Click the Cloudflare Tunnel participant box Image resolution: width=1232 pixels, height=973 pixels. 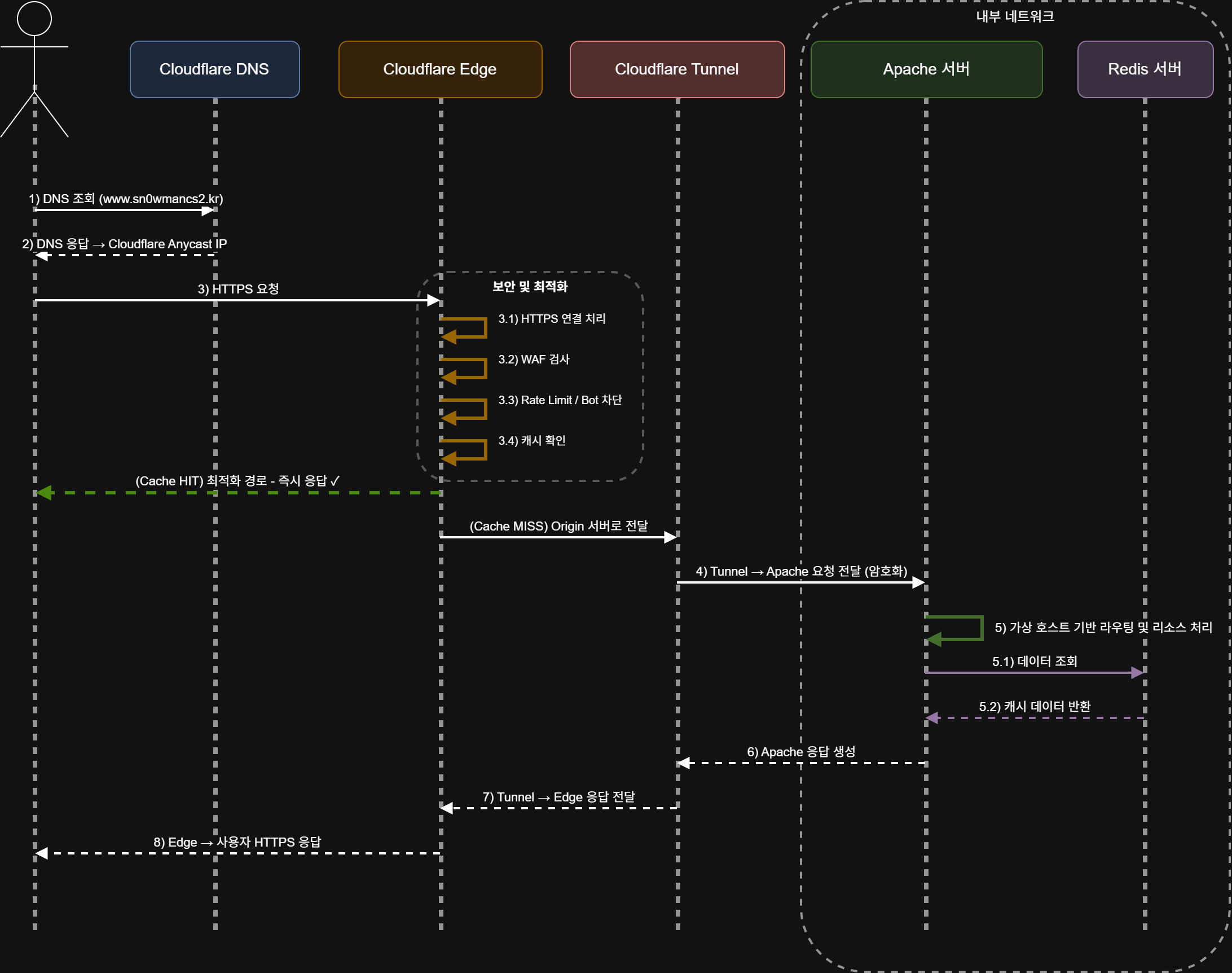pos(677,69)
